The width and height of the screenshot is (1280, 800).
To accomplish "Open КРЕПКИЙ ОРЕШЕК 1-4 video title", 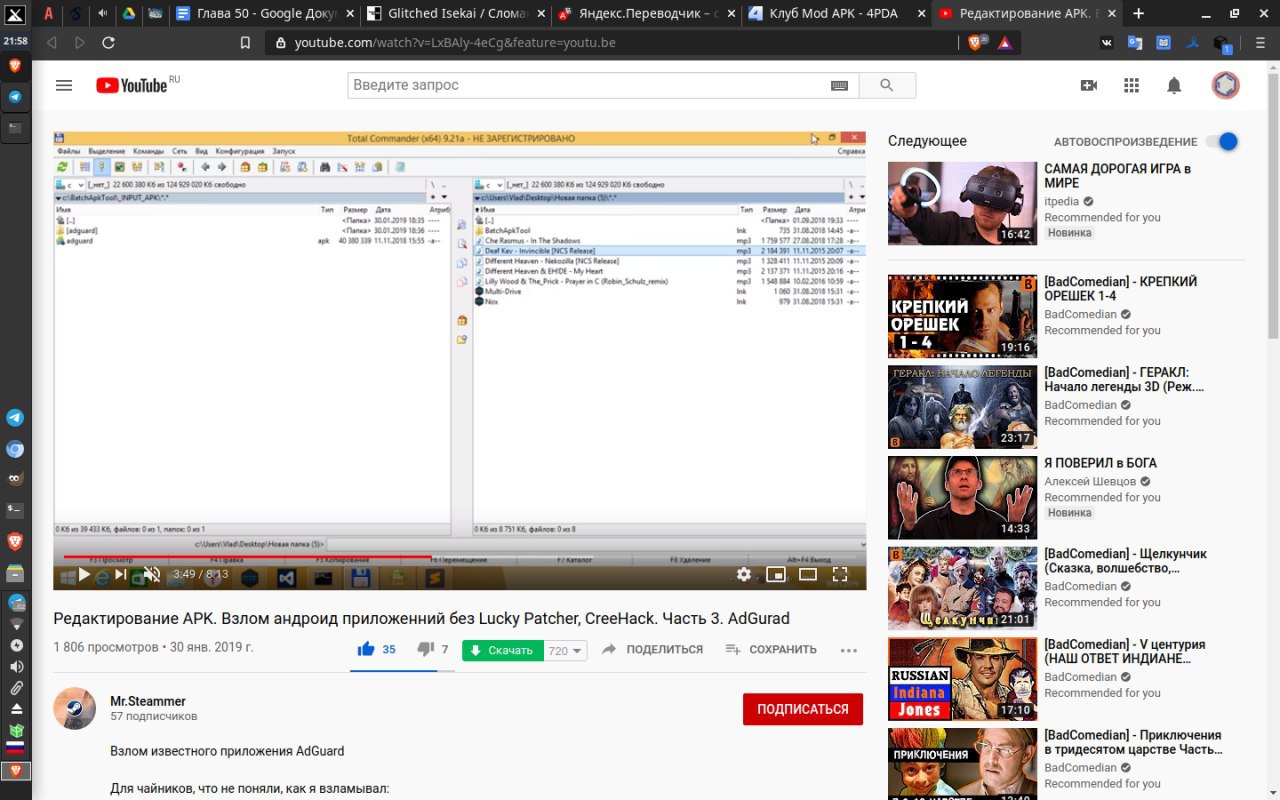I will click(1120, 289).
